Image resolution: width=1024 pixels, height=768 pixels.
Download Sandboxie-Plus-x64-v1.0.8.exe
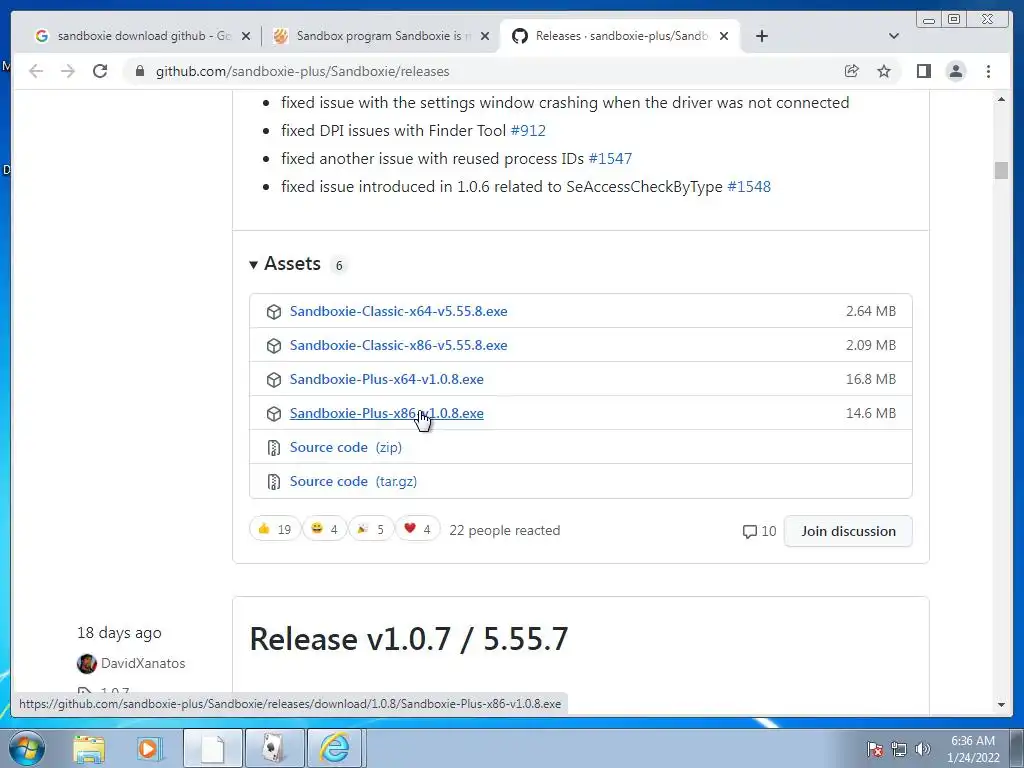387,379
